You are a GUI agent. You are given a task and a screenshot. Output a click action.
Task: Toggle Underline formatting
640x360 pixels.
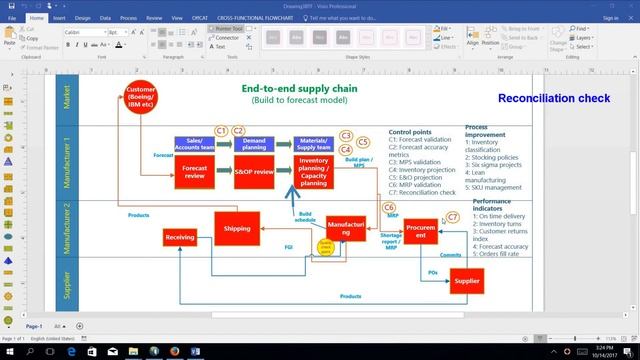click(x=85, y=44)
